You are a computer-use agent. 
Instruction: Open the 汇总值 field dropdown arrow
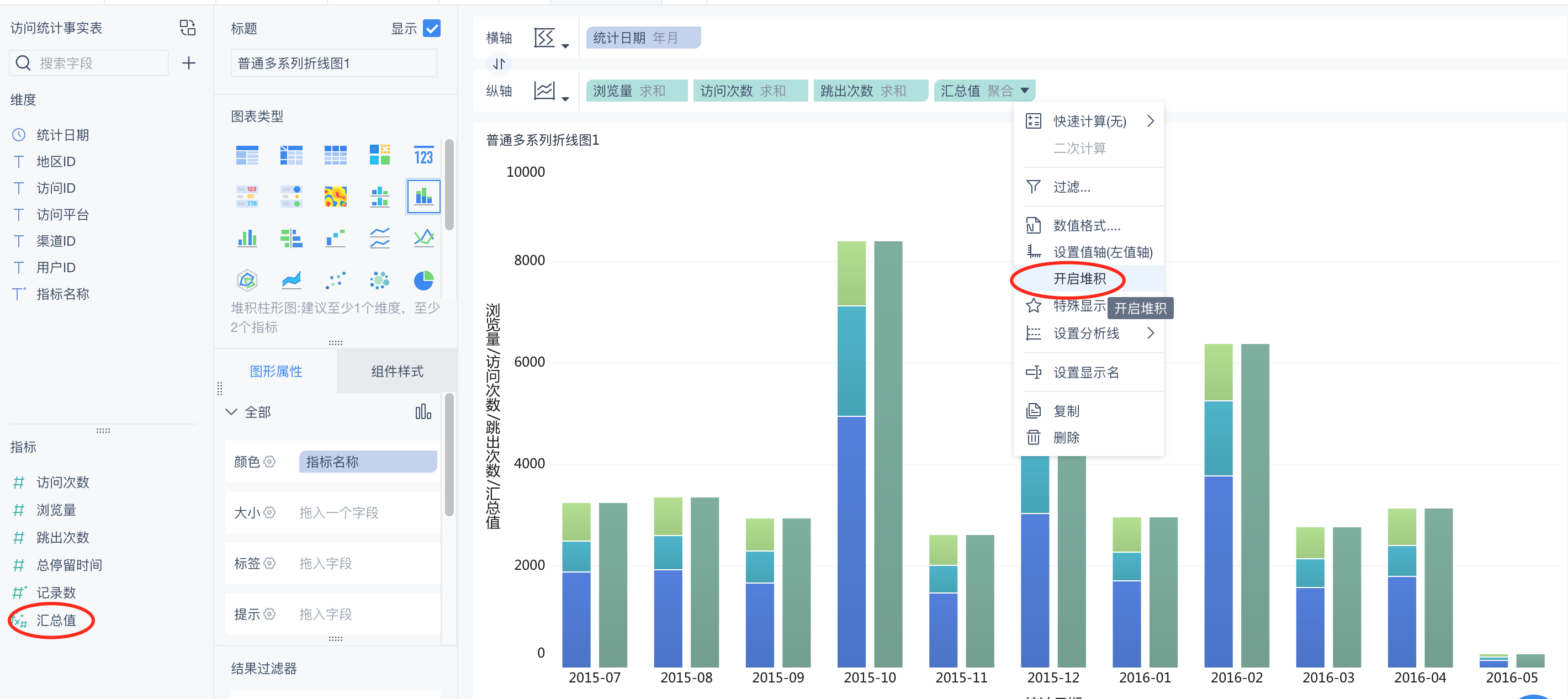click(x=1025, y=91)
